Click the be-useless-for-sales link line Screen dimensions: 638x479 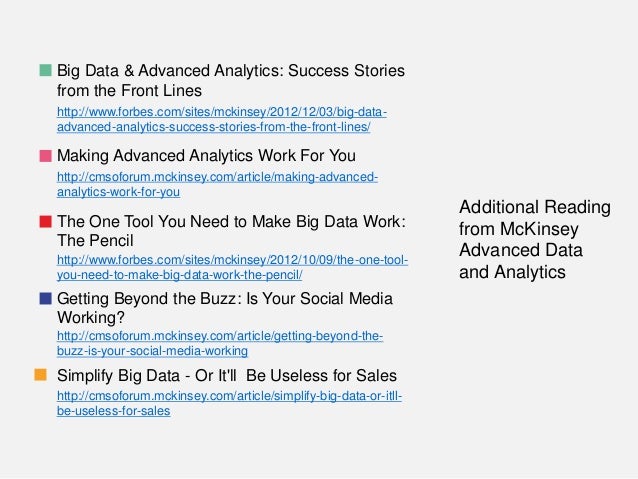[x=114, y=411]
